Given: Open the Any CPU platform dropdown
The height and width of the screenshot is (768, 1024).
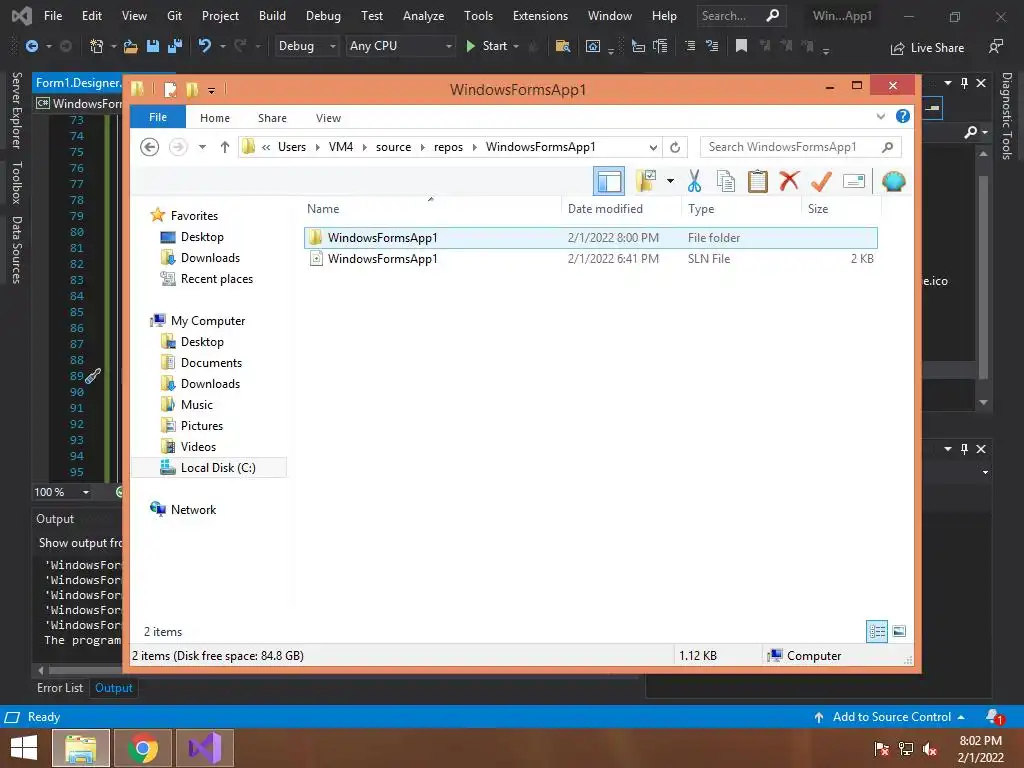Looking at the screenshot, I should click(399, 46).
